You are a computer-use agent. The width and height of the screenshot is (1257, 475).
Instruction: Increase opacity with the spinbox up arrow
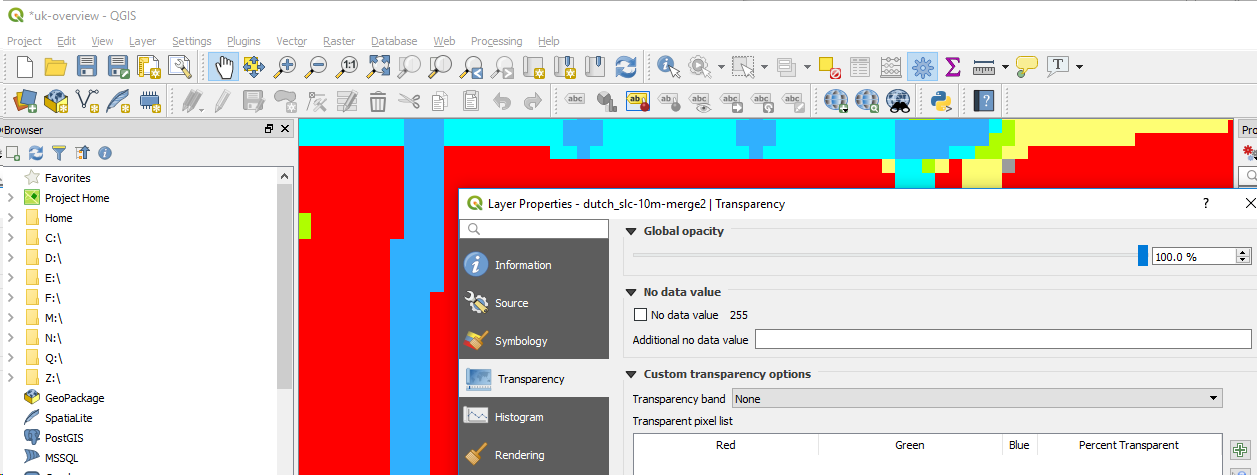point(1244,252)
